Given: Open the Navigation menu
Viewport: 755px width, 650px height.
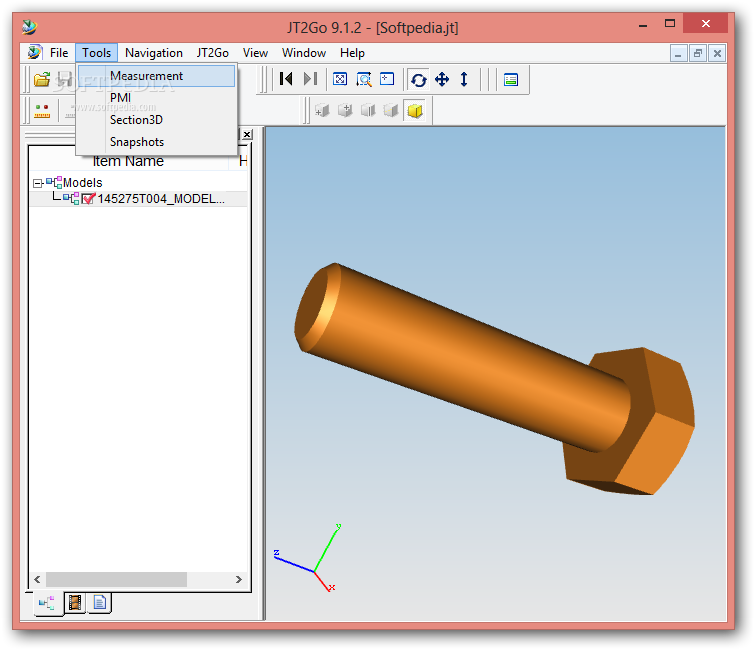Looking at the screenshot, I should pos(154,52).
